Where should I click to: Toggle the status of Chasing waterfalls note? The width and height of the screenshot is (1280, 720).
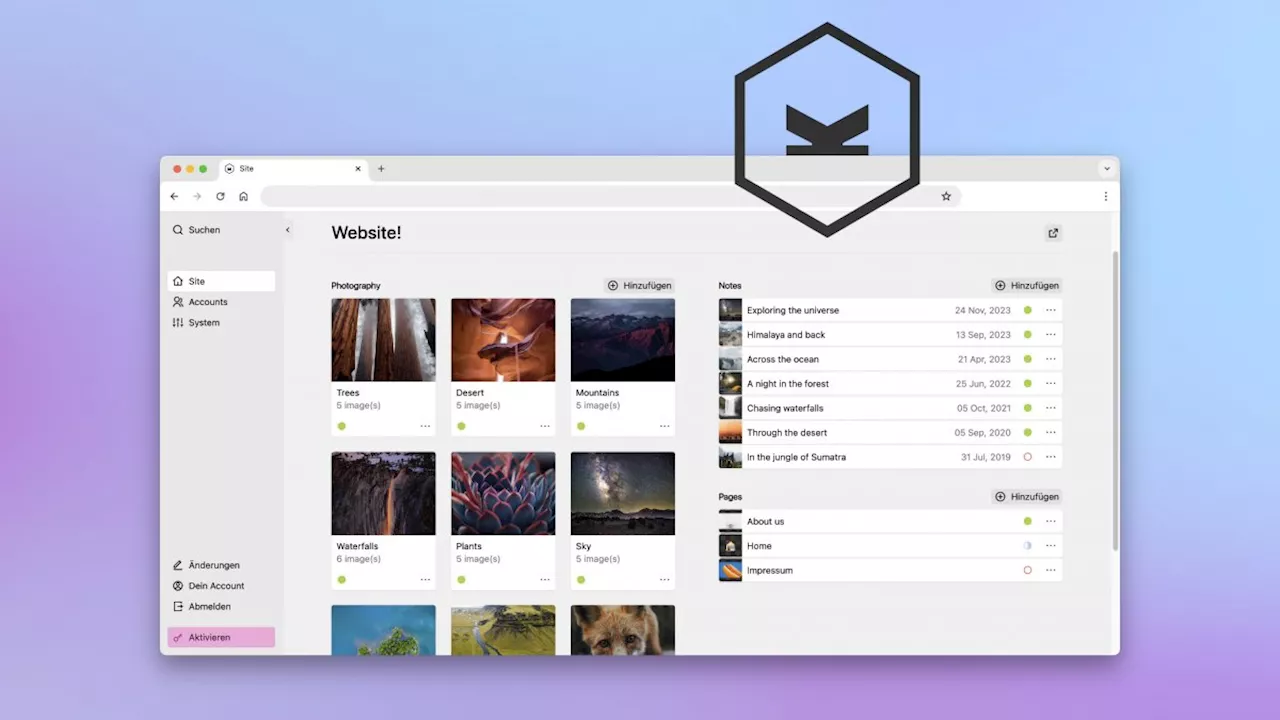coord(1027,408)
